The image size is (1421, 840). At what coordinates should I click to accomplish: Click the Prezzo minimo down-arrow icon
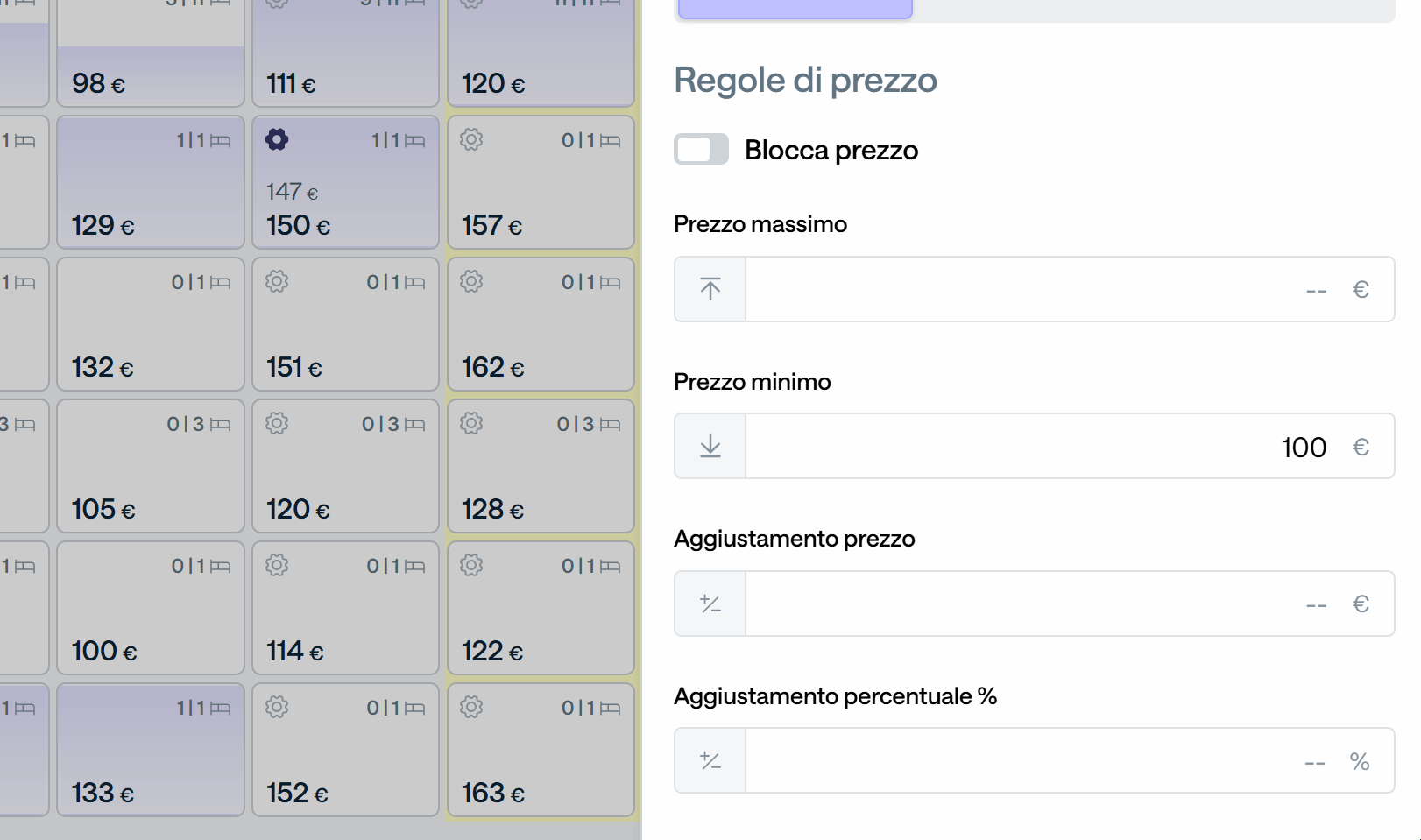710,447
